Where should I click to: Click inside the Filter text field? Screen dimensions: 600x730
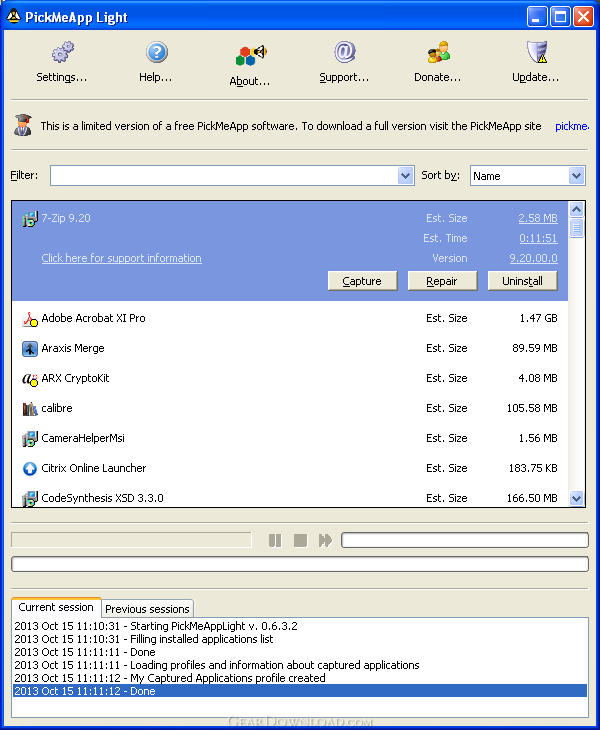click(x=224, y=176)
